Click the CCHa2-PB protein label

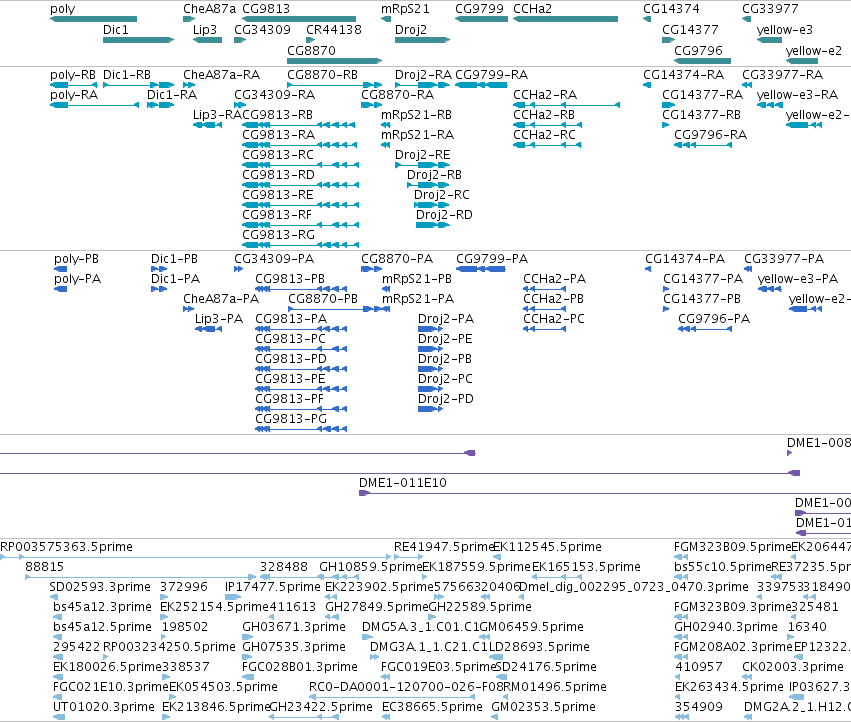[554, 299]
